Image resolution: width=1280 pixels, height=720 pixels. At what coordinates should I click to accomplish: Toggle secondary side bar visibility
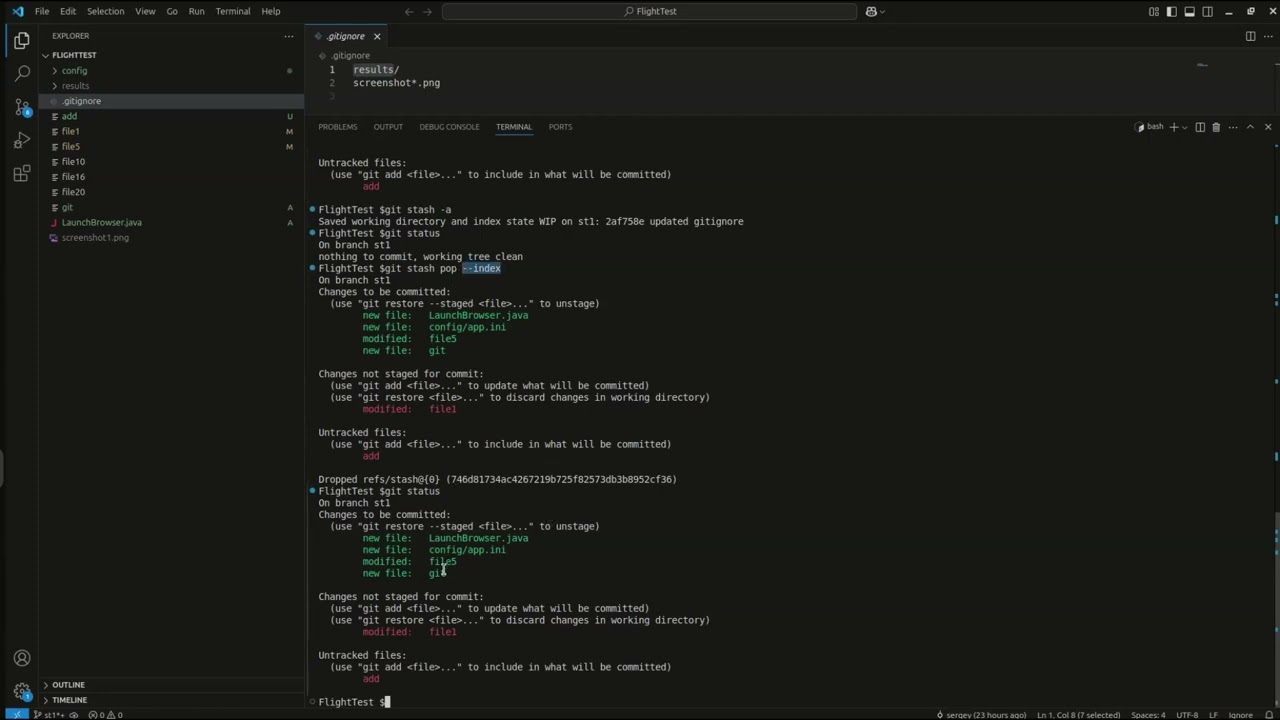coord(1207,11)
